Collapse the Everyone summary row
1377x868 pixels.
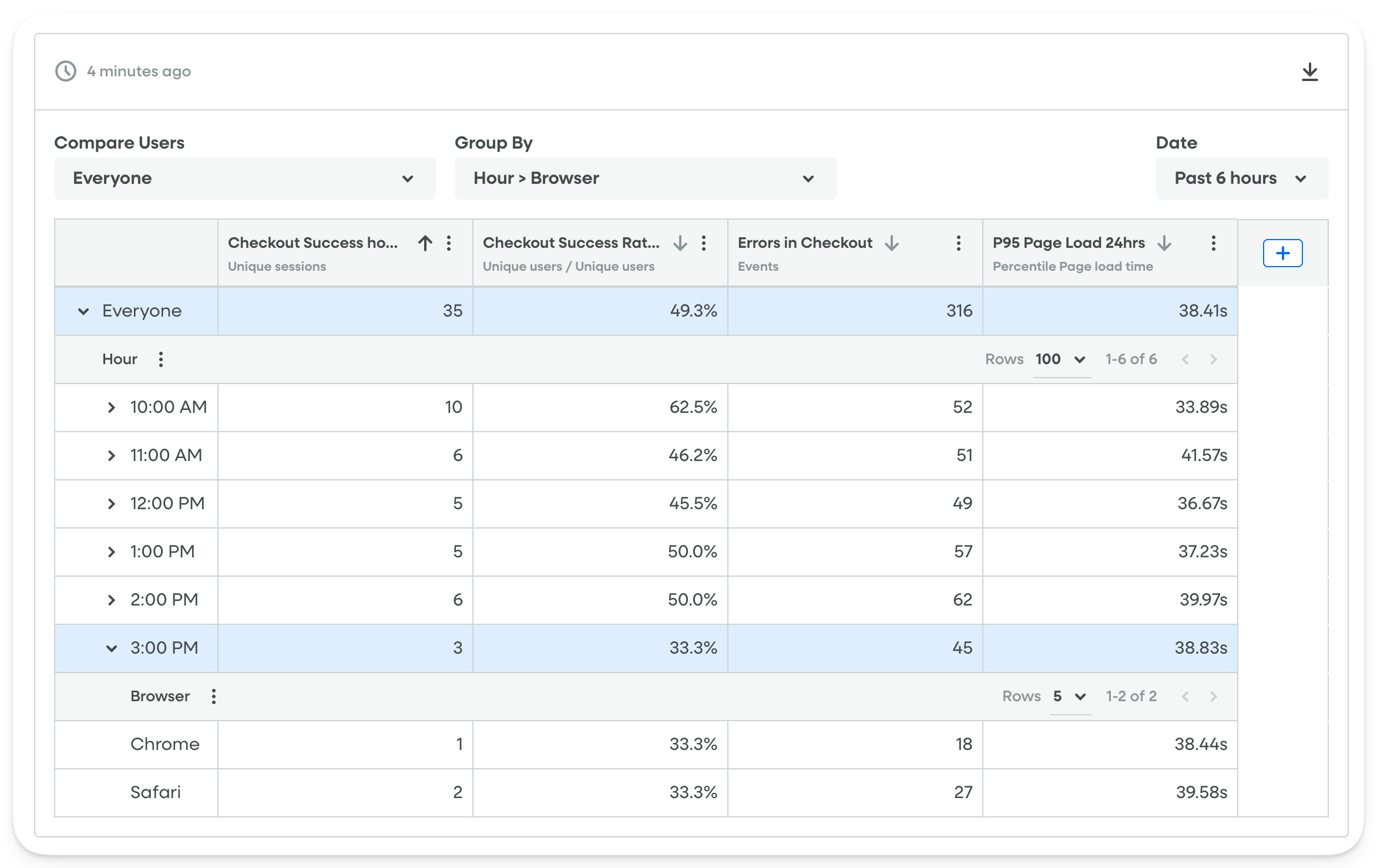tap(83, 311)
